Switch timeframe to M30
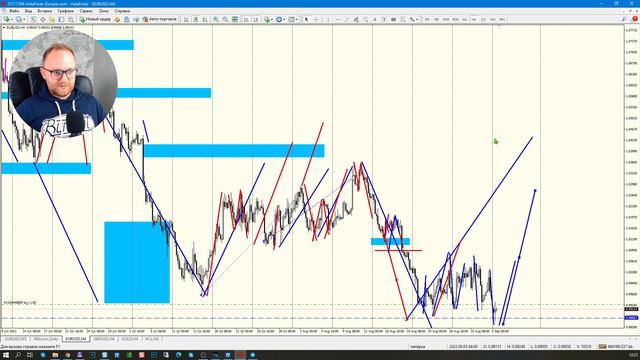The width and height of the screenshot is (640, 360). tap(455, 19)
